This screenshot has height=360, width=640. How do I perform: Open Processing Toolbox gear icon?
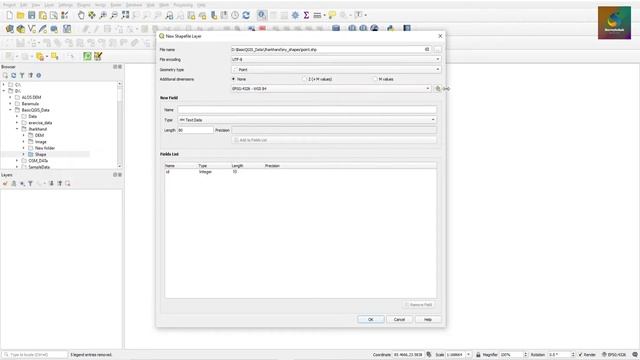point(295,16)
